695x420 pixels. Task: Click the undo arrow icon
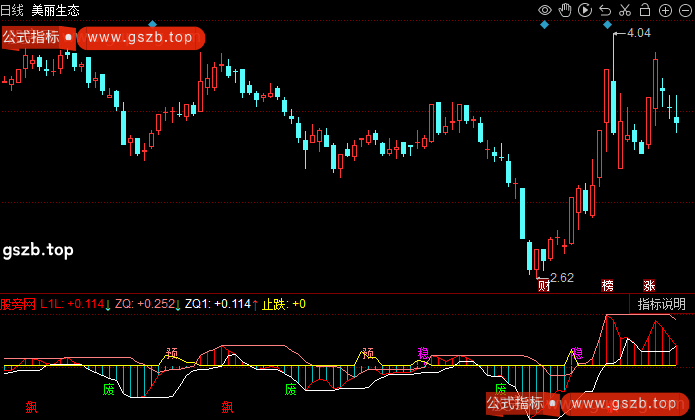click(604, 10)
